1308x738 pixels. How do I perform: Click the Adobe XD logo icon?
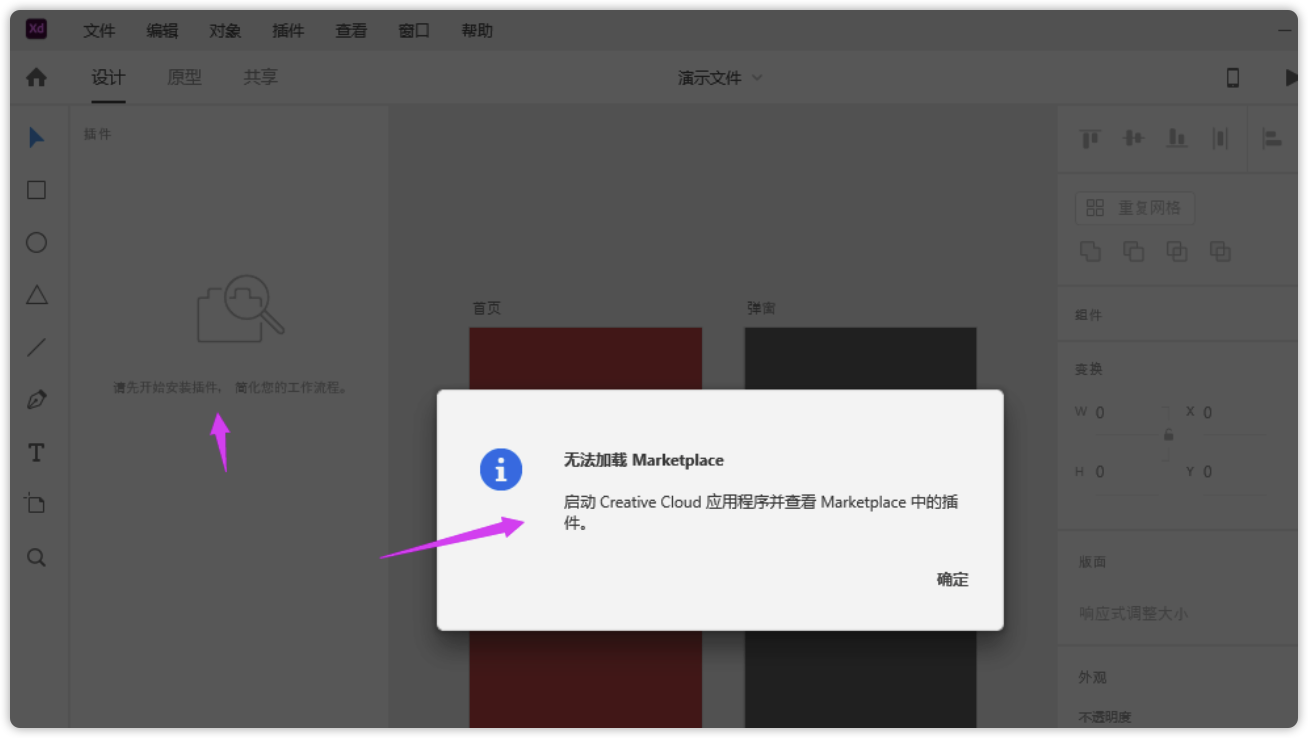pos(36,29)
